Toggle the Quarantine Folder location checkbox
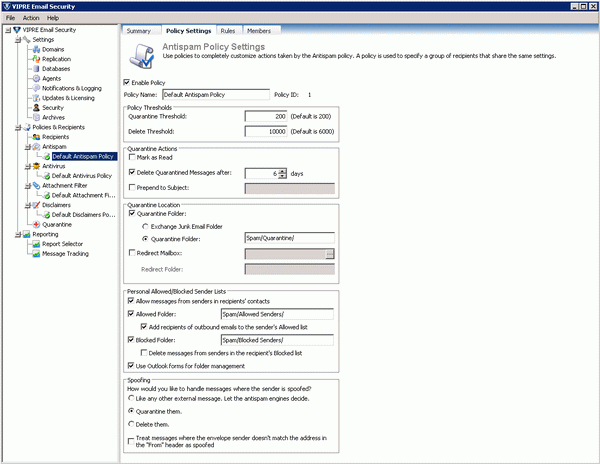This screenshot has width=600, height=464. pos(132,213)
